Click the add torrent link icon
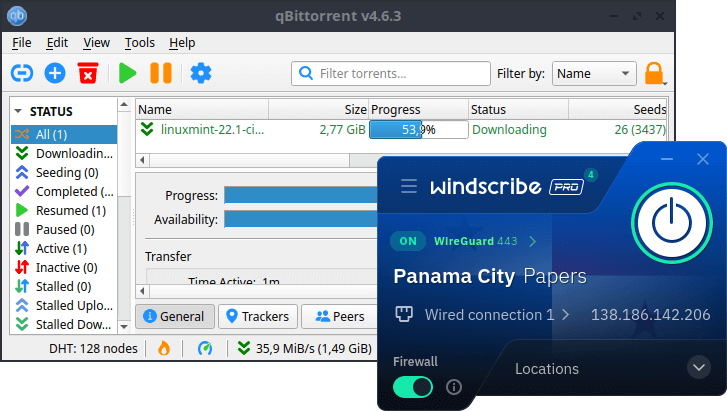Image resolution: width=727 pixels, height=411 pixels. (x=22, y=73)
